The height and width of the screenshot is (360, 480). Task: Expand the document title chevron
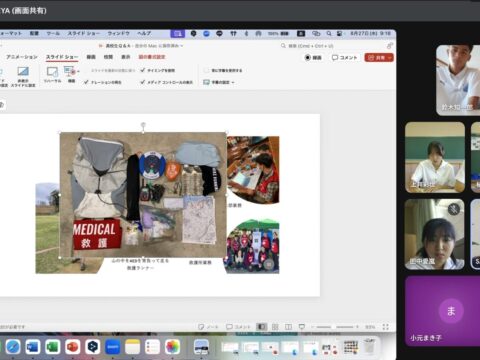[x=182, y=46]
